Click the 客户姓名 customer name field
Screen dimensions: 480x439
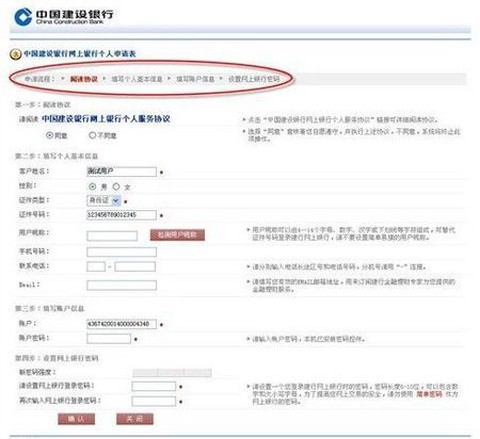pyautogui.click(x=121, y=172)
